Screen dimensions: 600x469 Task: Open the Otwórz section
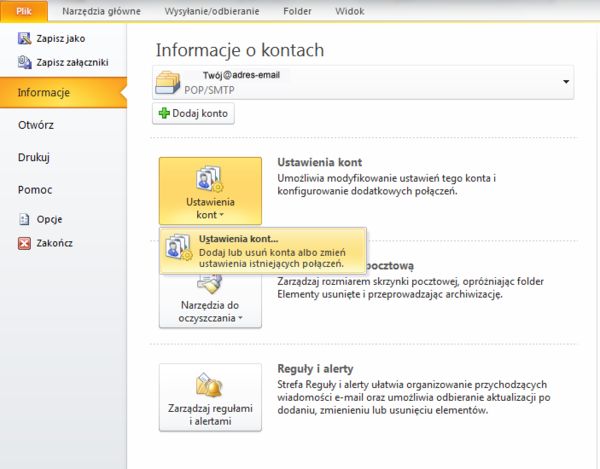pyautogui.click(x=36, y=125)
